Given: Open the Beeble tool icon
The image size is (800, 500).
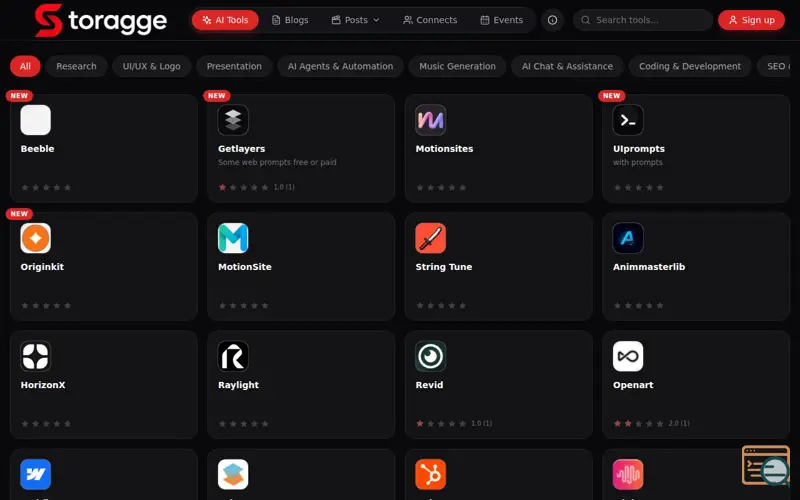Looking at the screenshot, I should pyautogui.click(x=36, y=120).
